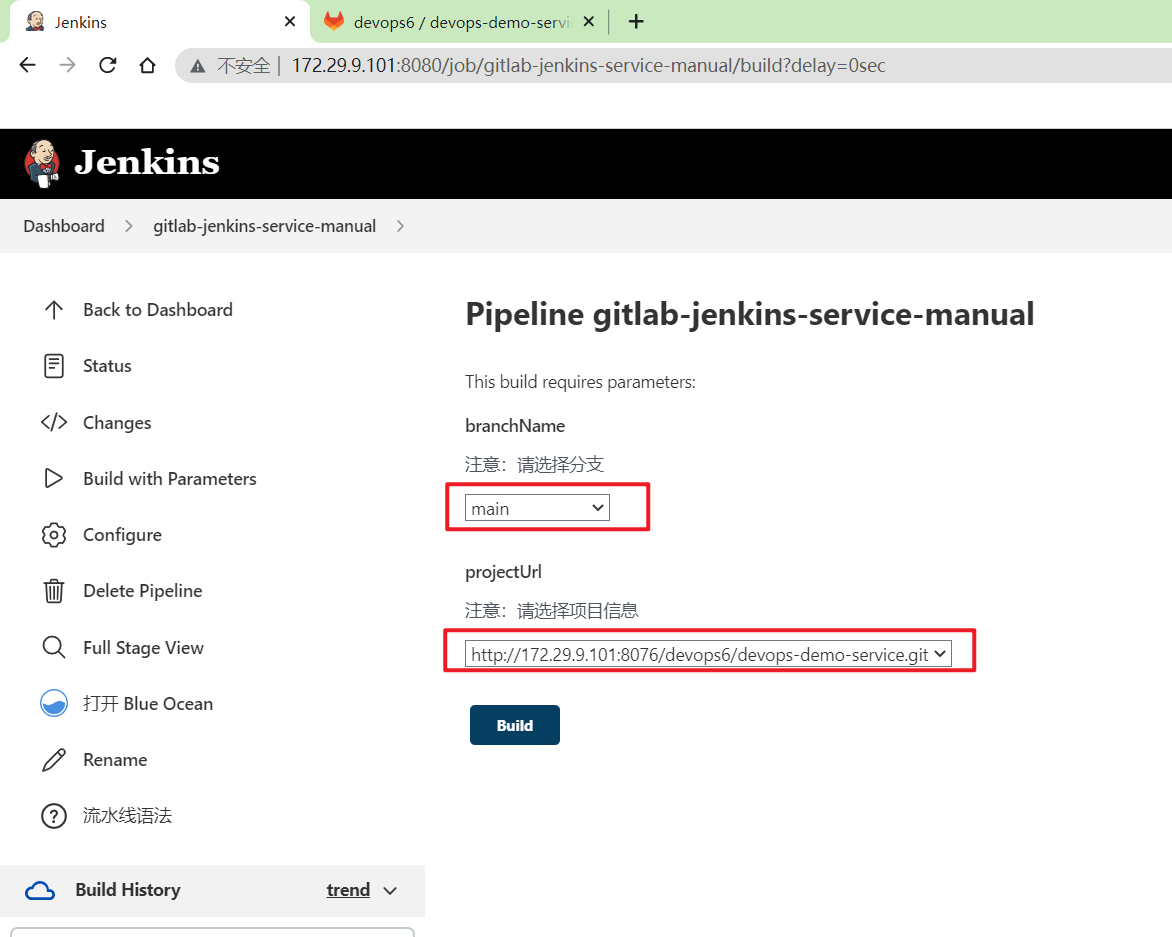1172x937 pixels.
Task: Click the Full Stage View magnifier icon
Action: coord(54,647)
